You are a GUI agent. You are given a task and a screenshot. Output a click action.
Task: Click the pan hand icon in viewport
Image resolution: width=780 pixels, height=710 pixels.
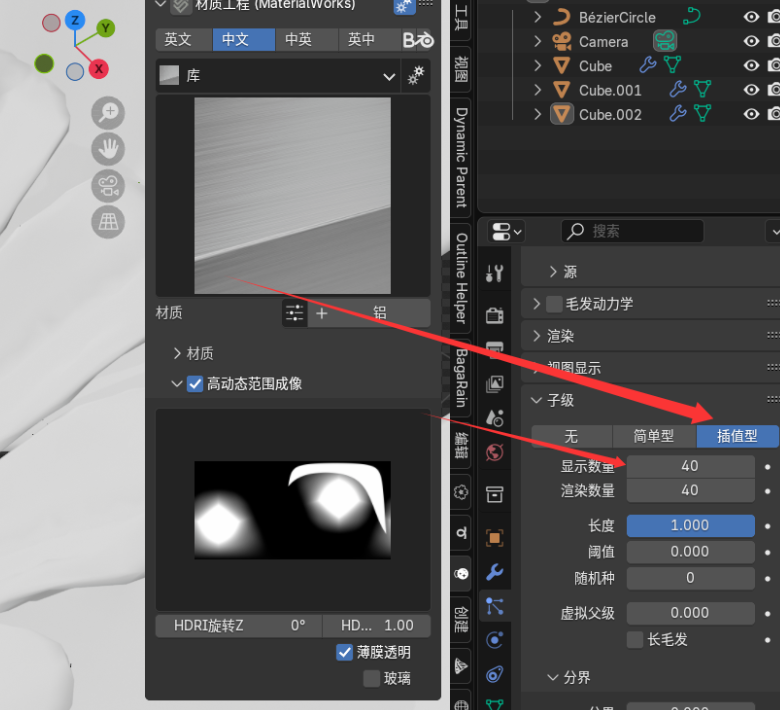[108, 149]
